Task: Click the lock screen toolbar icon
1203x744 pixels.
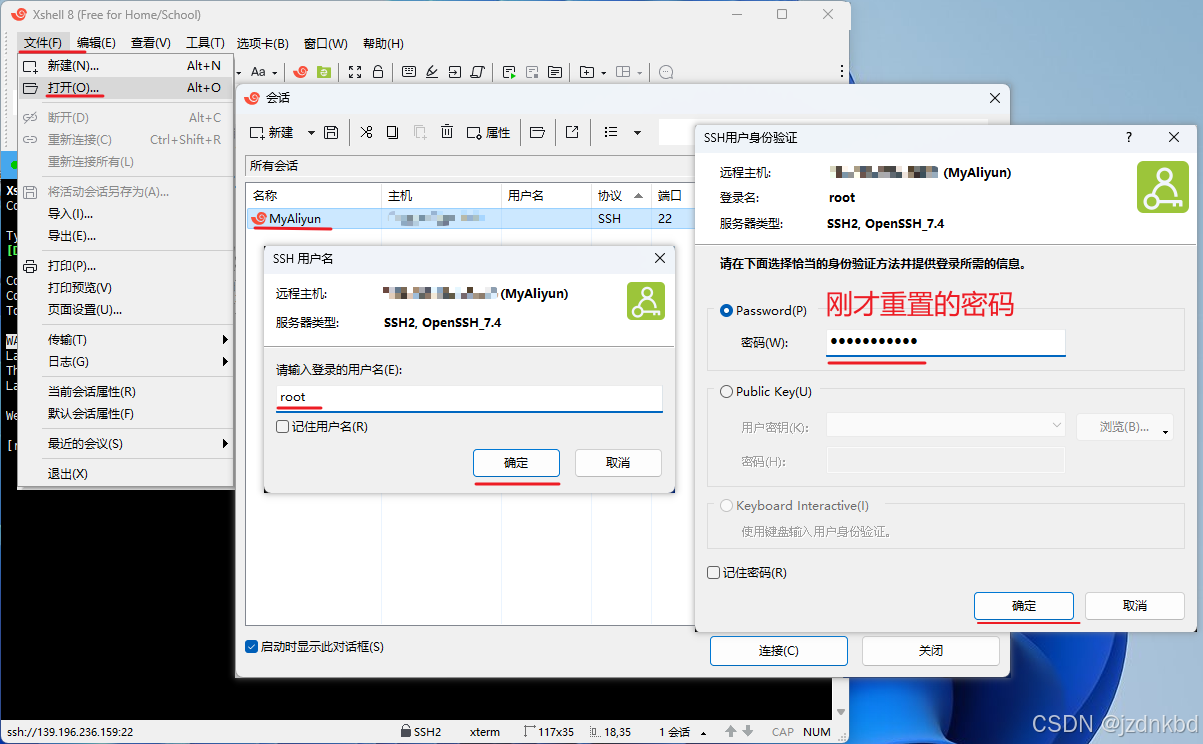Action: pyautogui.click(x=378, y=72)
